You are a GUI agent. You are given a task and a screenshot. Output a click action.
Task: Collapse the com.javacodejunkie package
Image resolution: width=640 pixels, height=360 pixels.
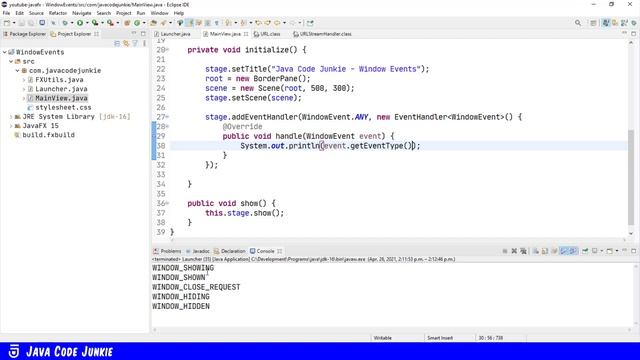(18, 71)
